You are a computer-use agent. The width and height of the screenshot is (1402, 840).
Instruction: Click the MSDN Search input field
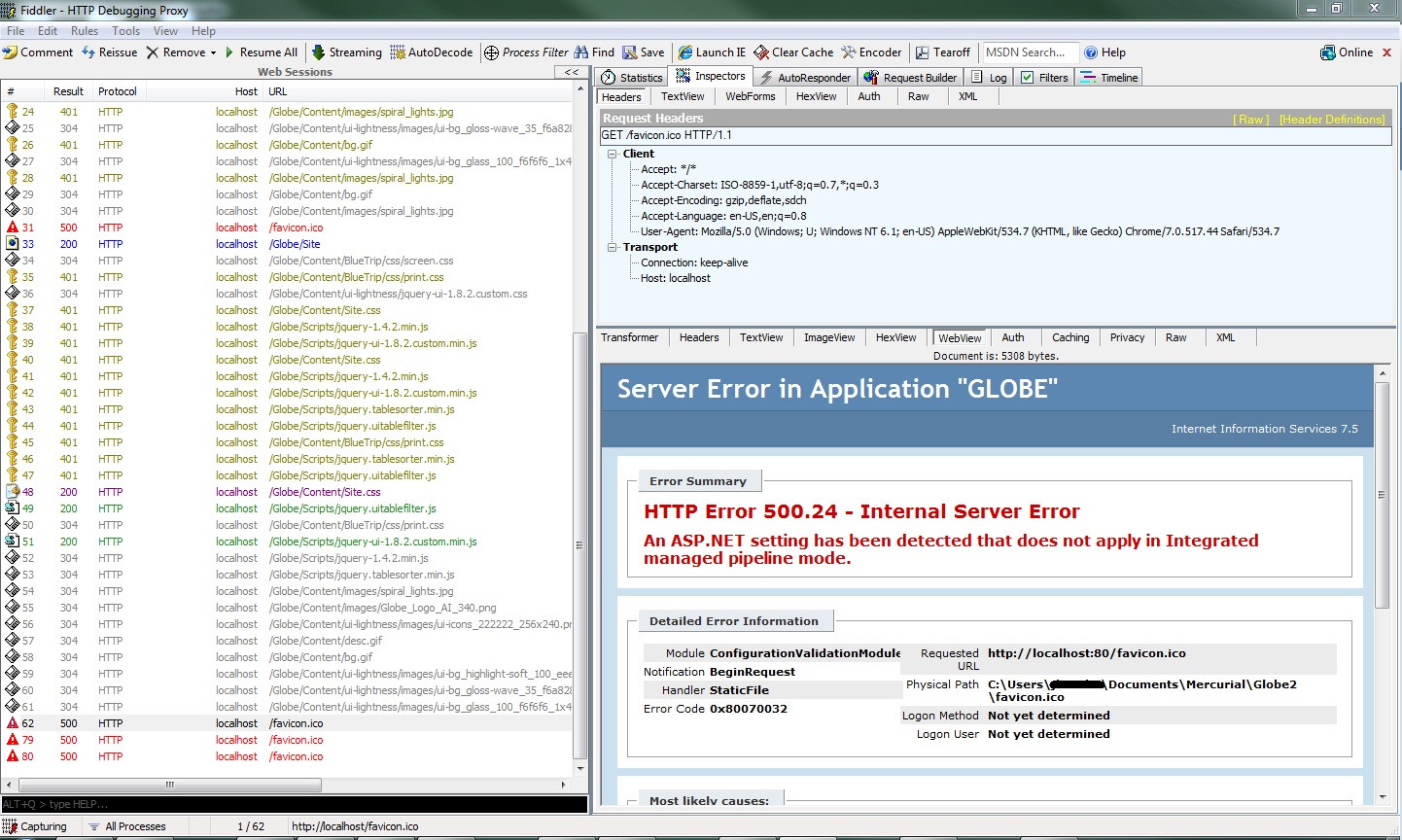pos(1029,52)
